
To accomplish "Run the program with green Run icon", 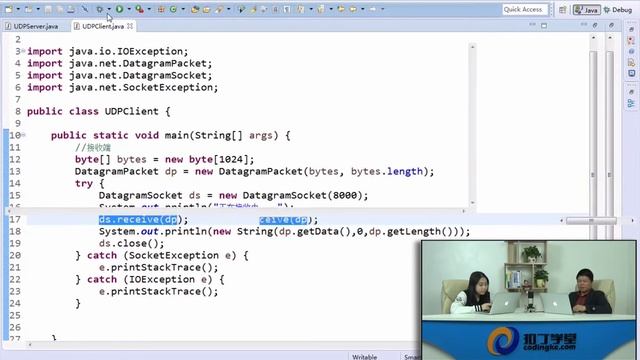I will [120, 9].
